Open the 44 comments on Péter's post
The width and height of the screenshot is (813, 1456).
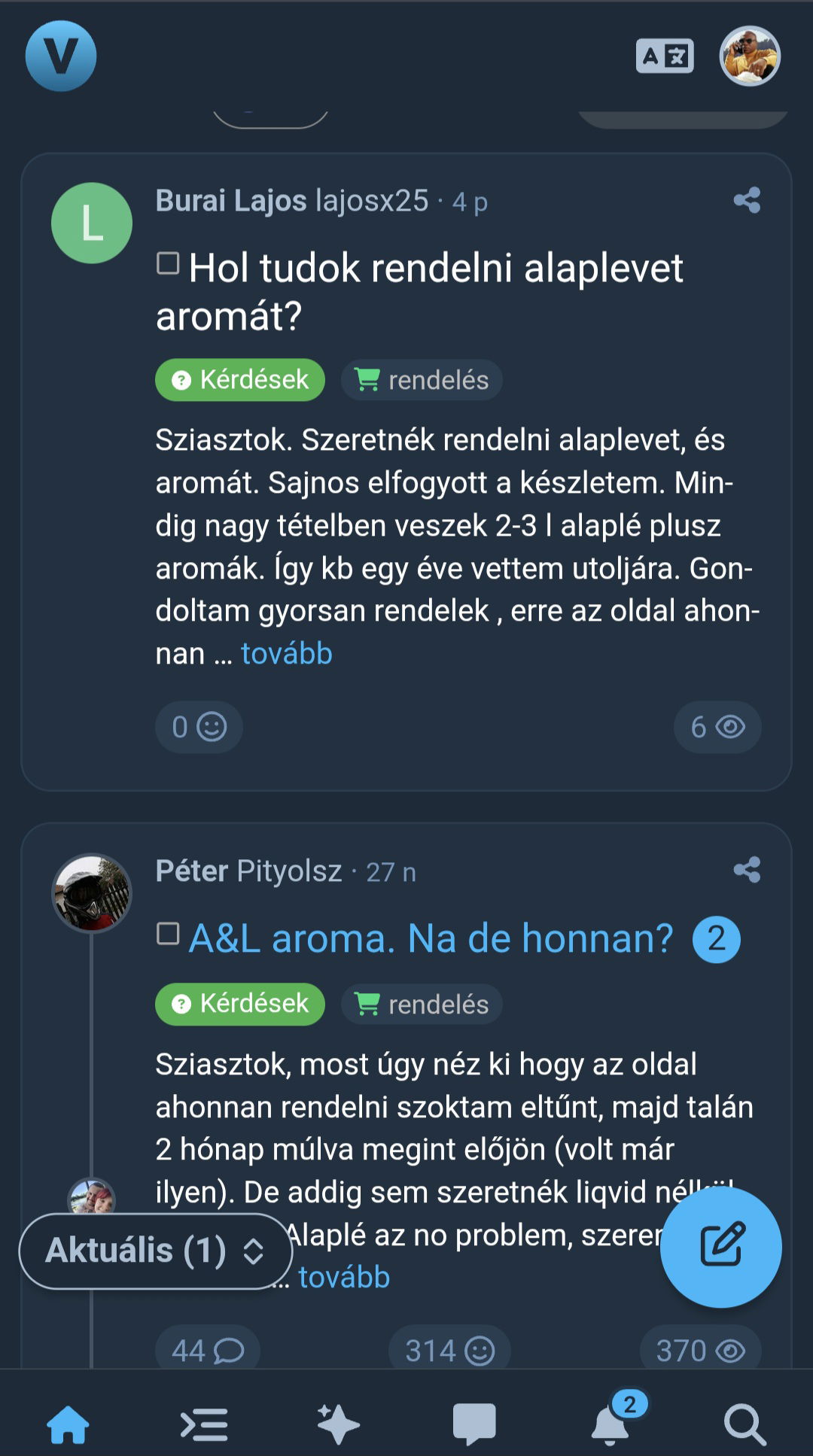(207, 1351)
